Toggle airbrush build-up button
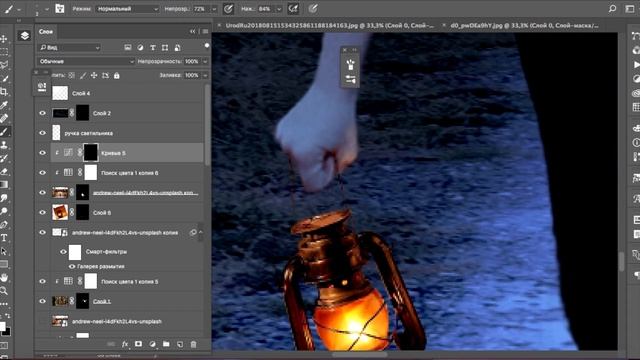 pyautogui.click(x=293, y=9)
